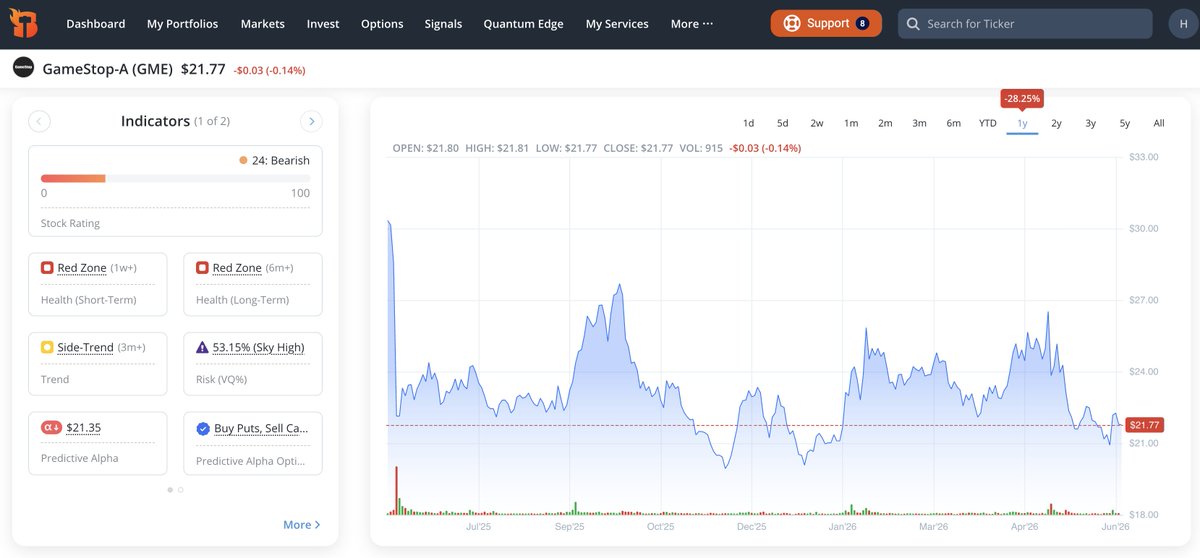This screenshot has height=558, width=1200.
Task: Select second indicators pagination dot
Action: pos(180,490)
